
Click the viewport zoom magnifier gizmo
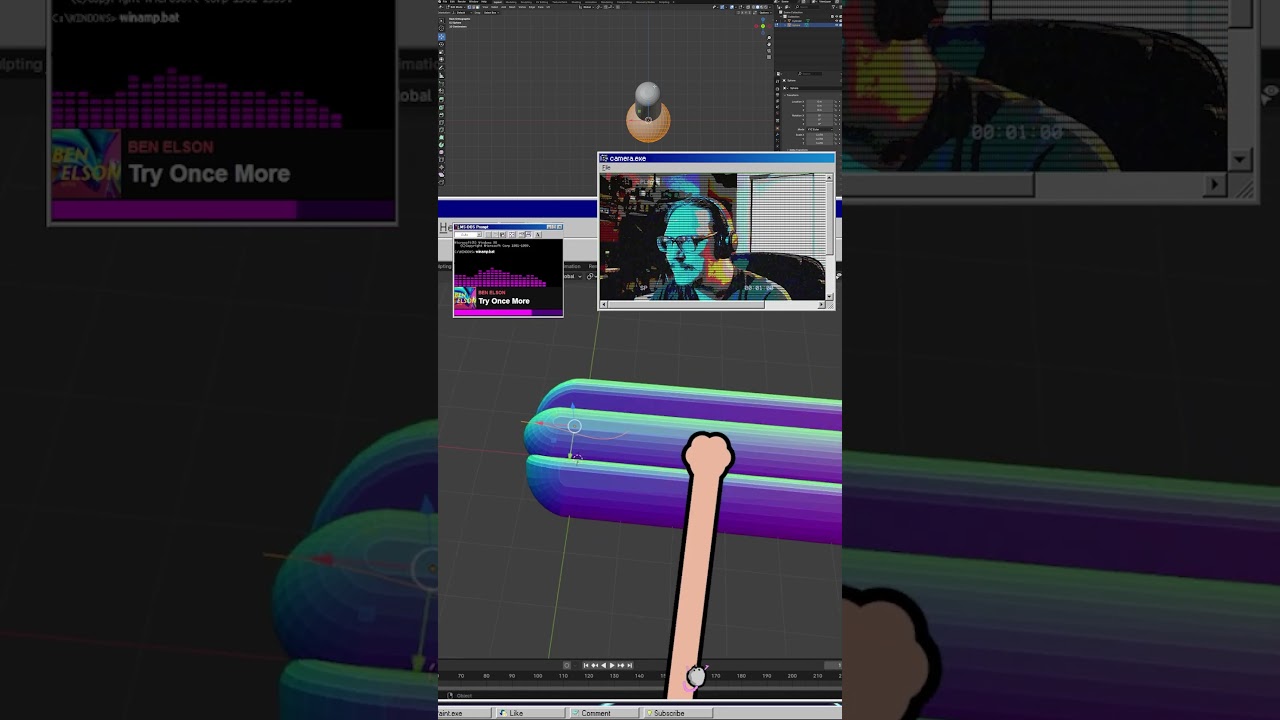(769, 38)
